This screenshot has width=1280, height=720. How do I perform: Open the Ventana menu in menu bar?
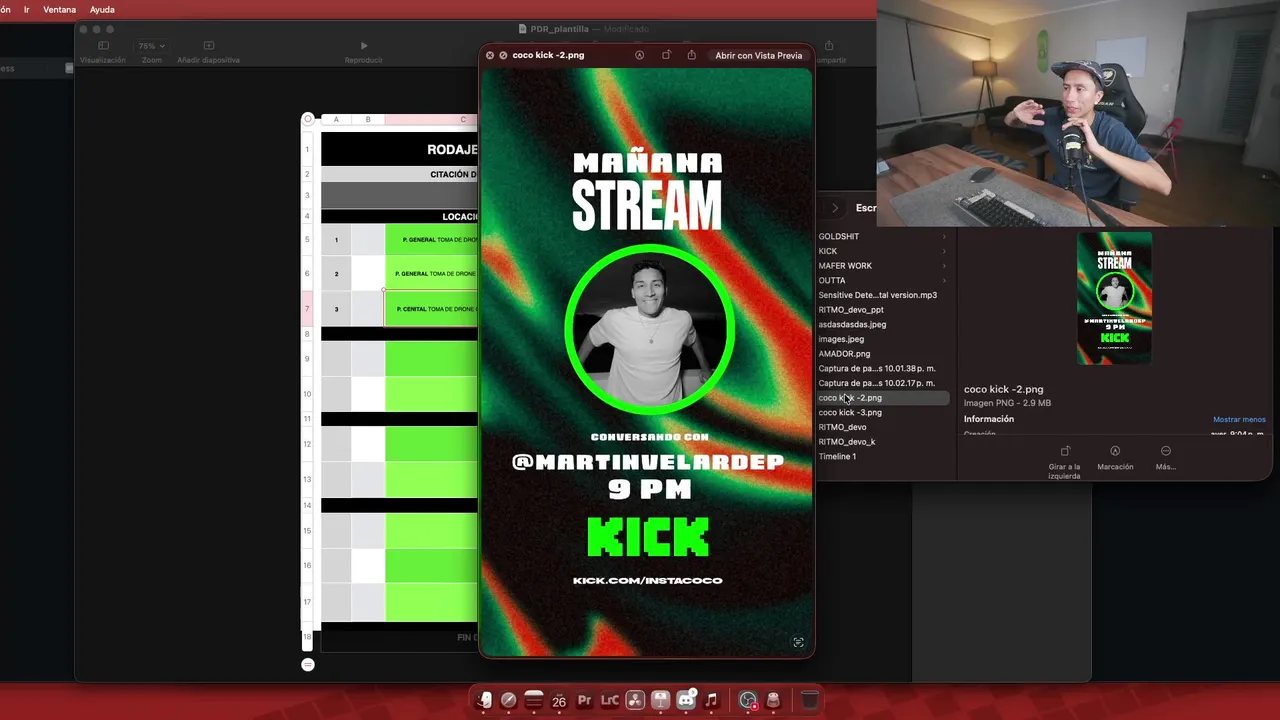coord(59,9)
